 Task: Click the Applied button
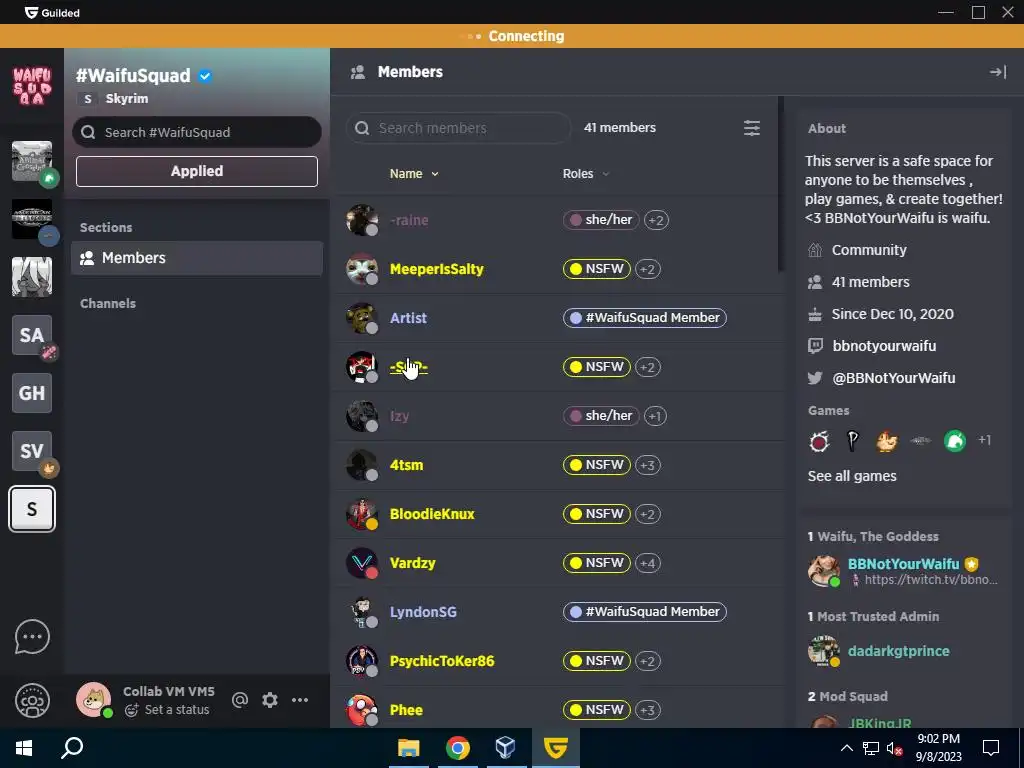coord(197,171)
